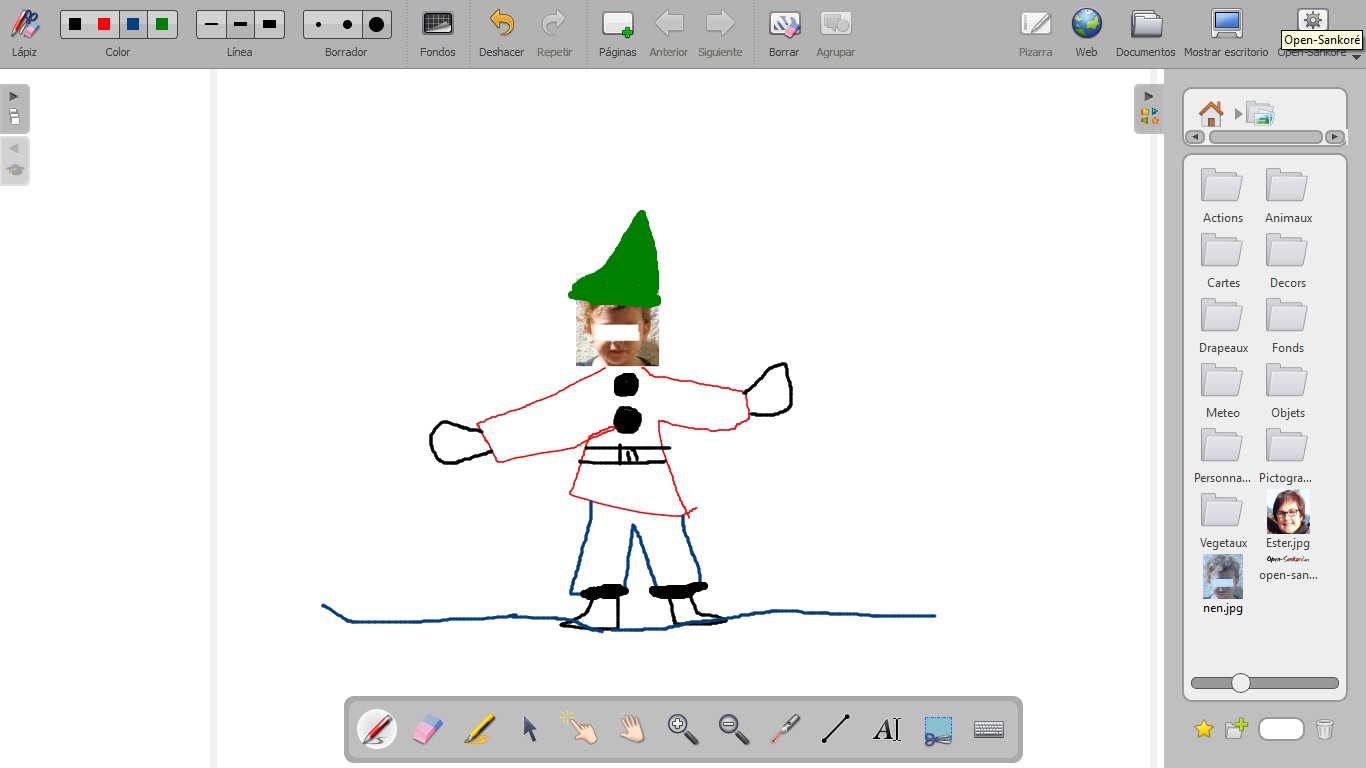Expand the left page thumbnails panel
The image size is (1366, 768).
tap(14, 108)
